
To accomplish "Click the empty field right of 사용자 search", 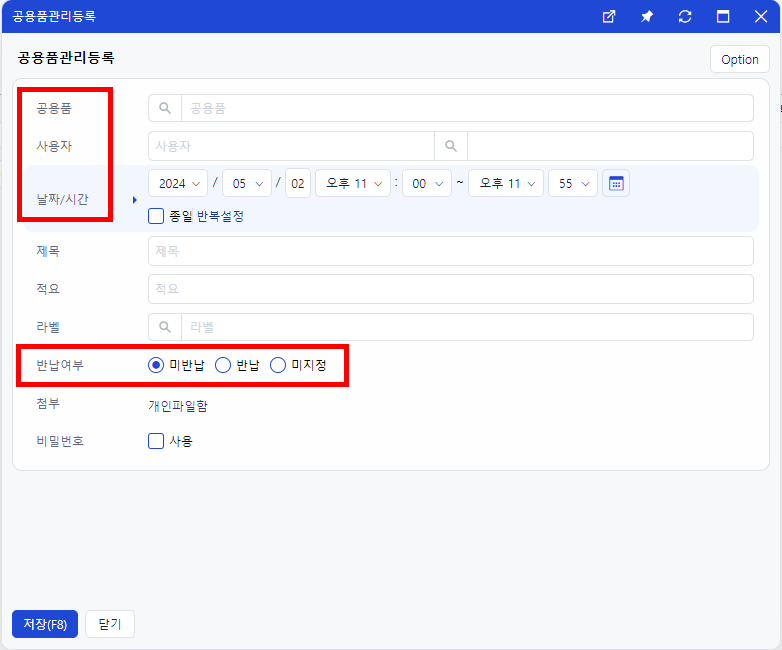I will coord(610,146).
